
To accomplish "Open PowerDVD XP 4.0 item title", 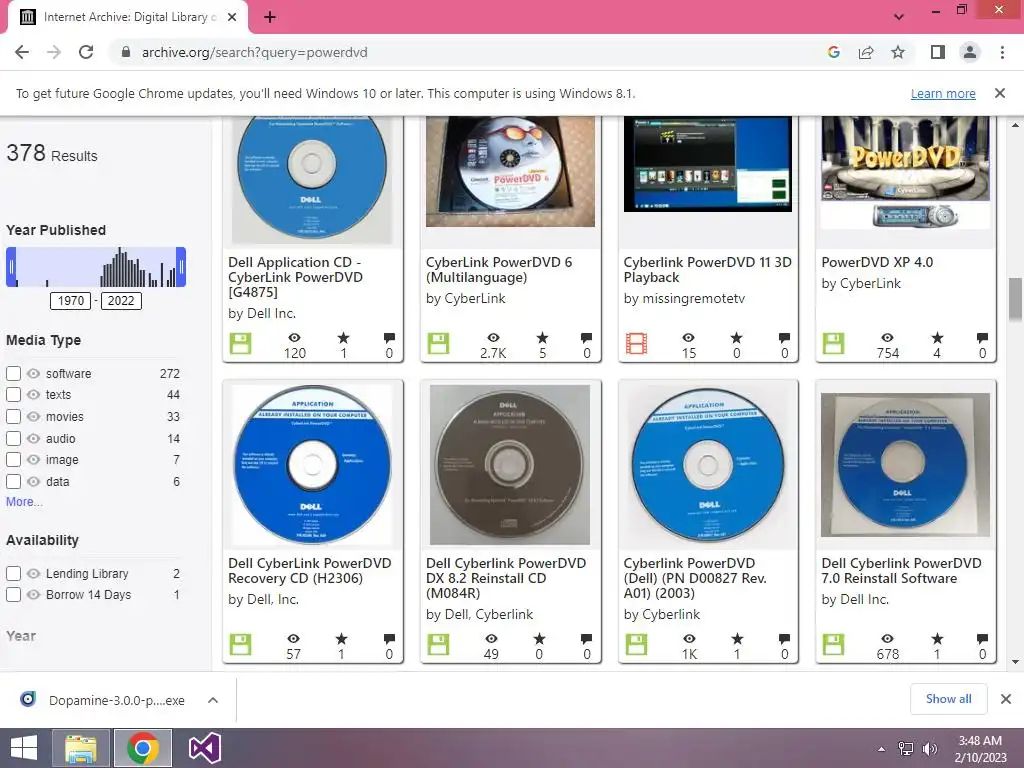I will pyautogui.click(x=877, y=262).
